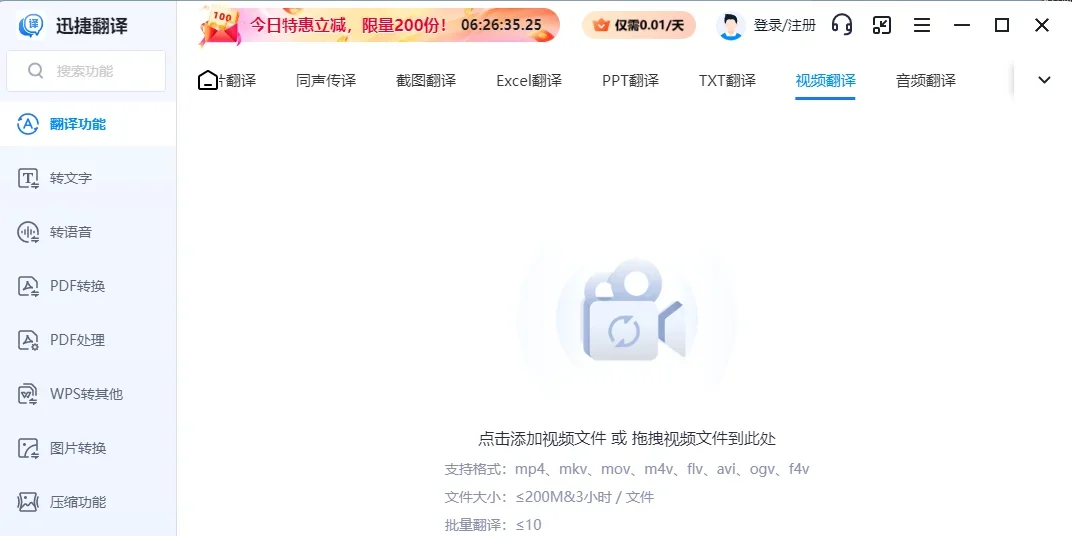Switch to the 音频翻译 tab

point(926,81)
